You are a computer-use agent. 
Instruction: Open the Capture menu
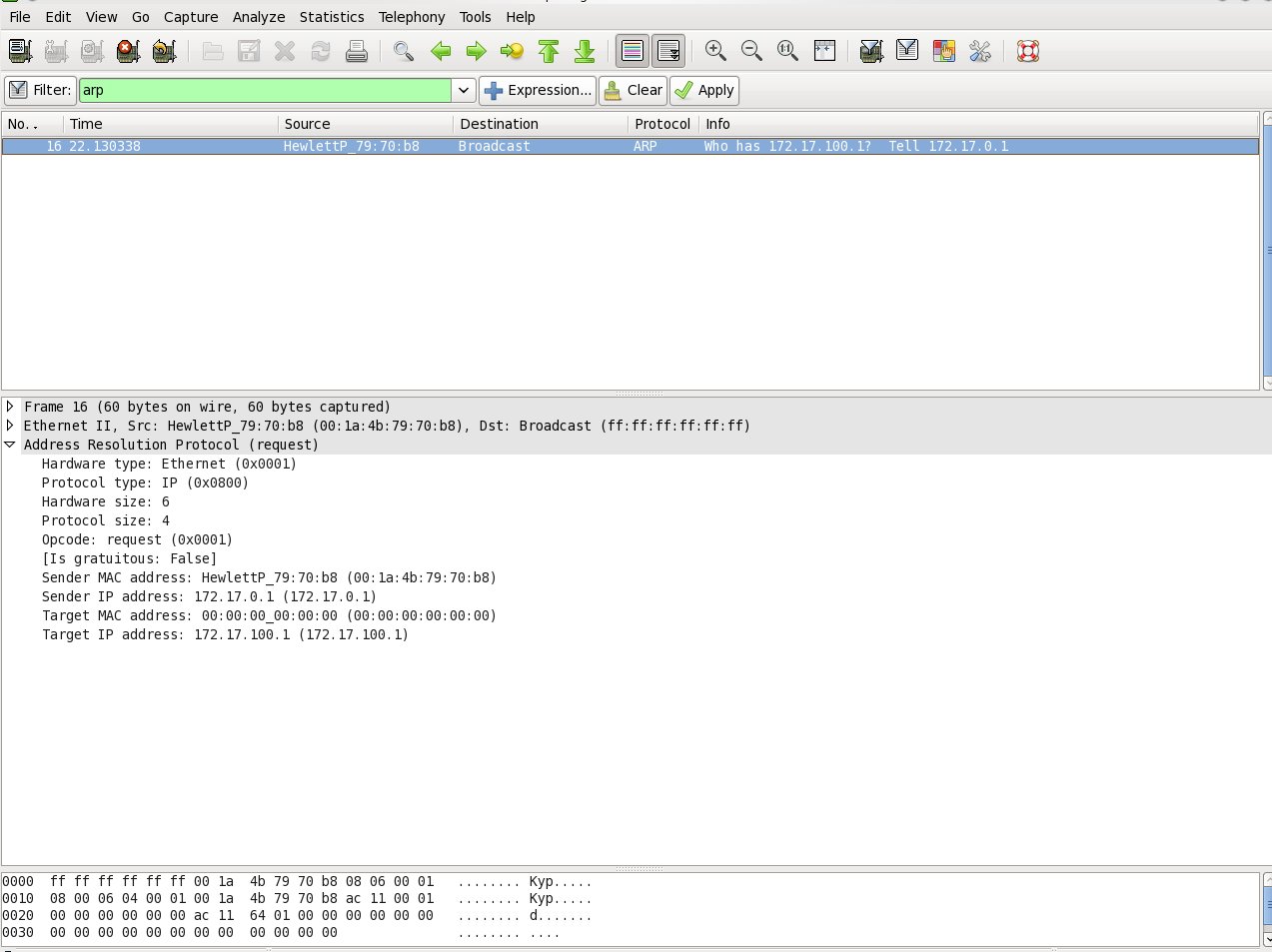(191, 17)
